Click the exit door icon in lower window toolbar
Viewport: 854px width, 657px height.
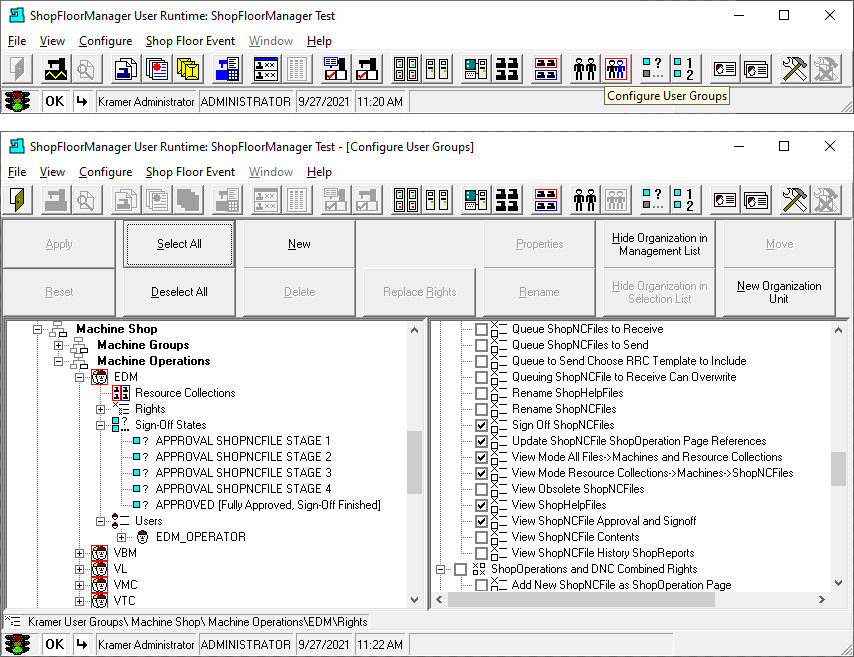pyautogui.click(x=17, y=200)
